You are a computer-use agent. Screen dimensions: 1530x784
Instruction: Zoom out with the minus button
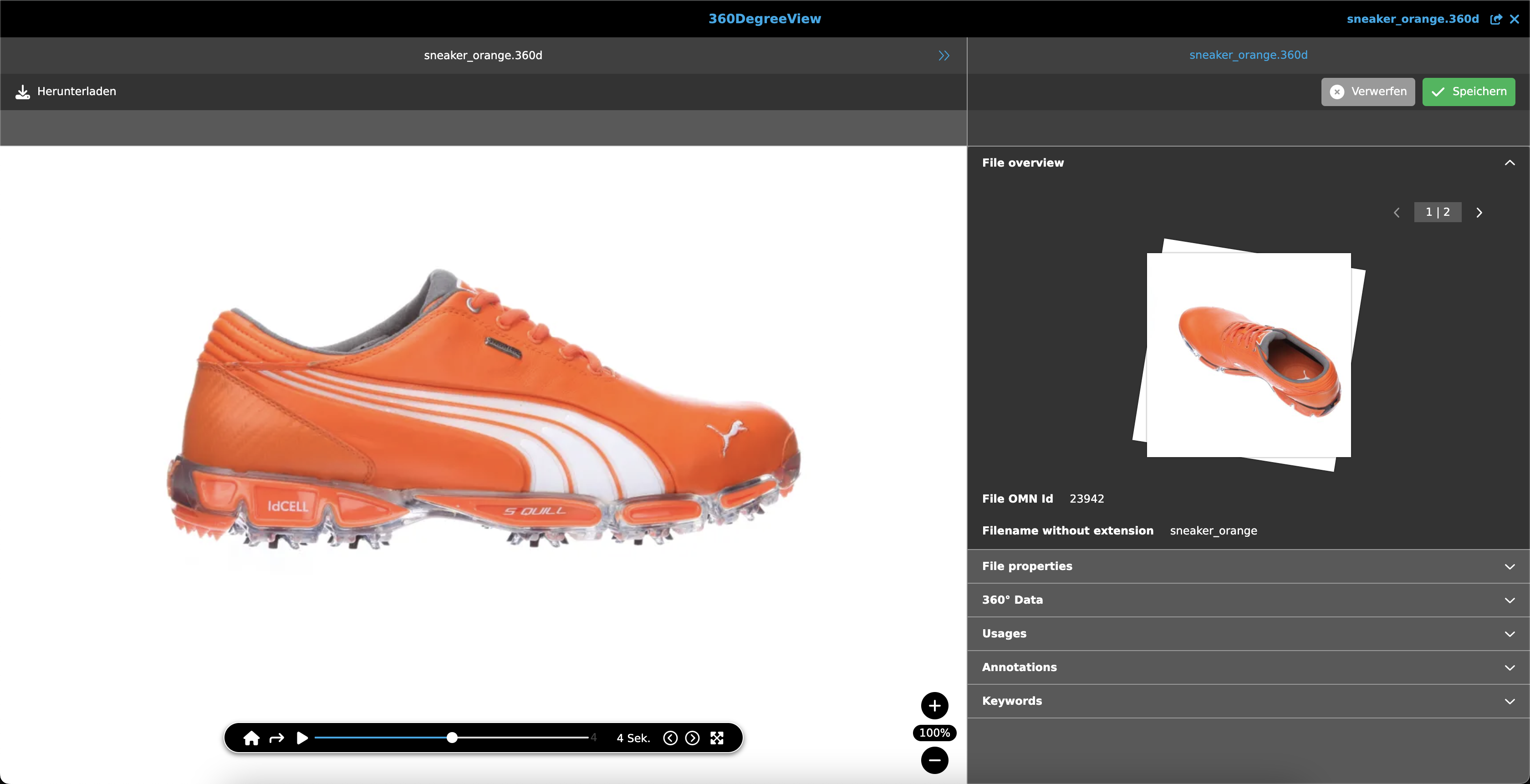(934, 760)
